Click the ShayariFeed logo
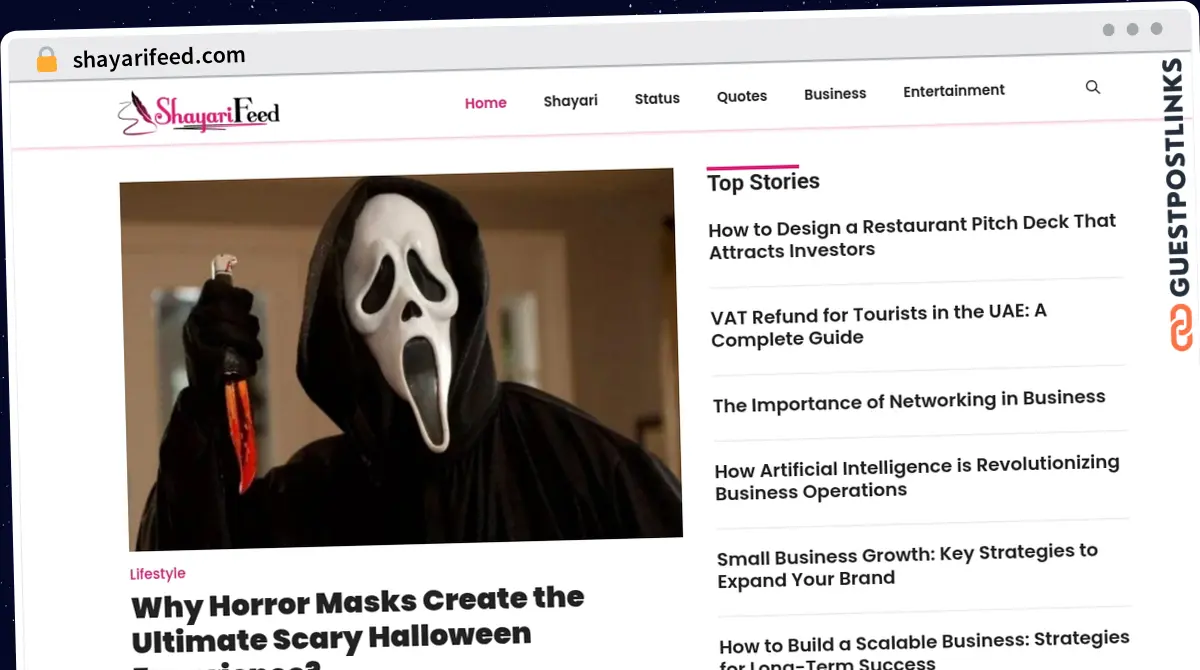This screenshot has height=670, width=1200. [x=199, y=113]
